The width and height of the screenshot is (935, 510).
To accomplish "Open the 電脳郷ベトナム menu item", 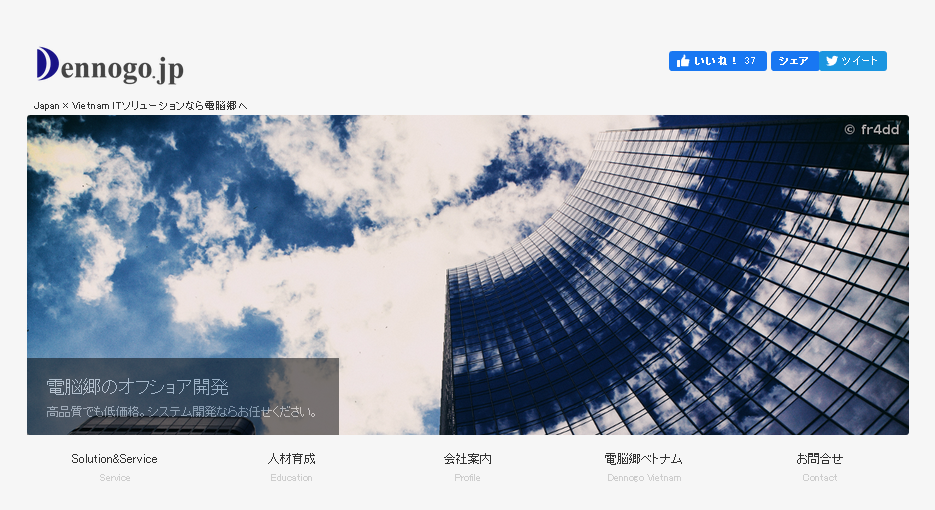I will 643,459.
